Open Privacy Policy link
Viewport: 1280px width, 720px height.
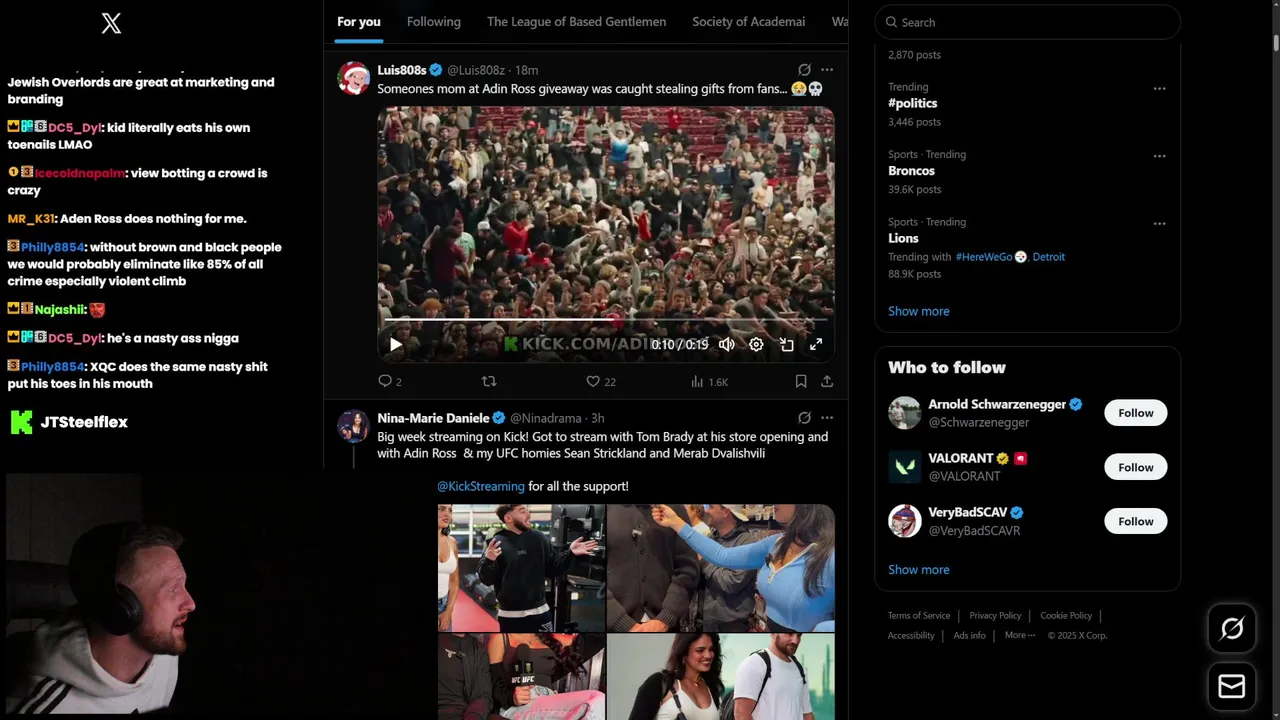995,616
